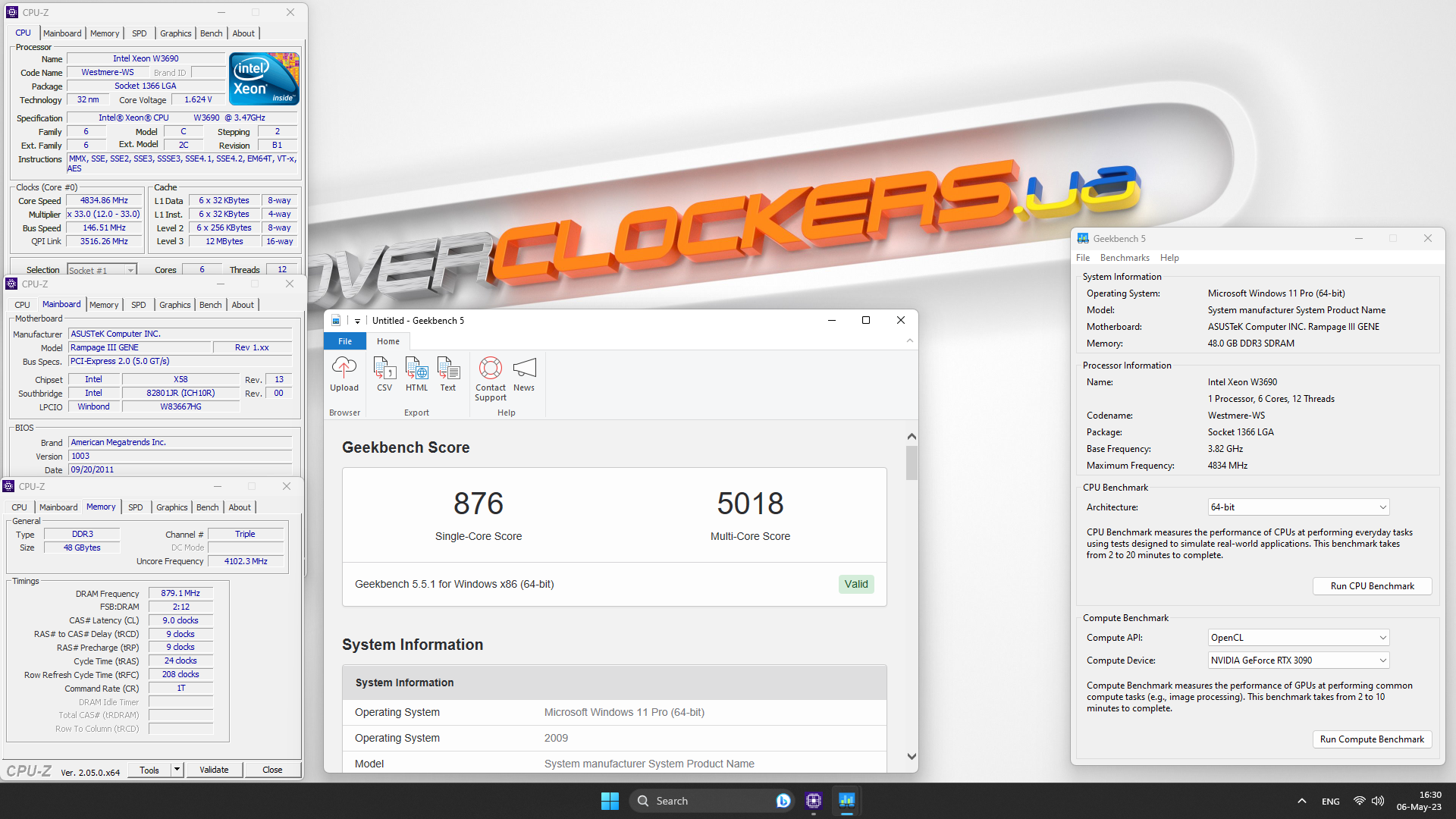Click the CPU-Z Close button

(272, 770)
